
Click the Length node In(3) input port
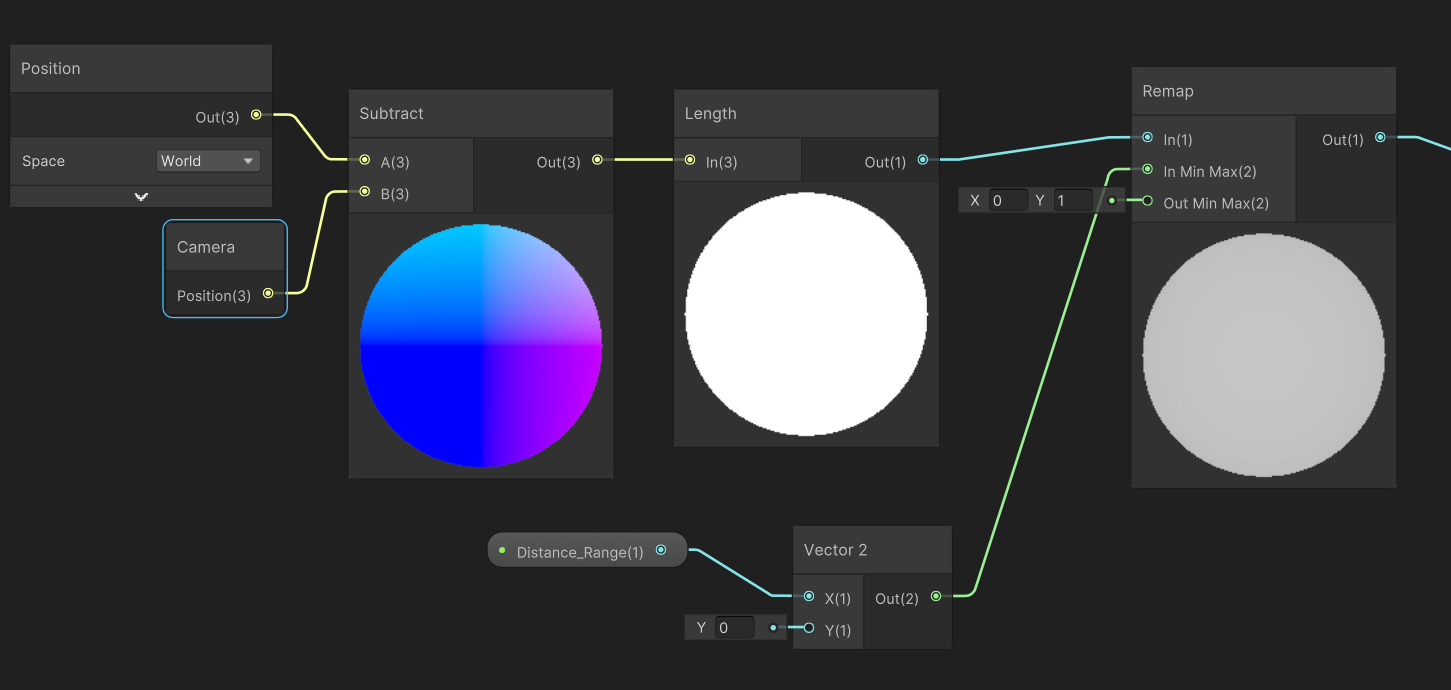pyautogui.click(x=690, y=160)
